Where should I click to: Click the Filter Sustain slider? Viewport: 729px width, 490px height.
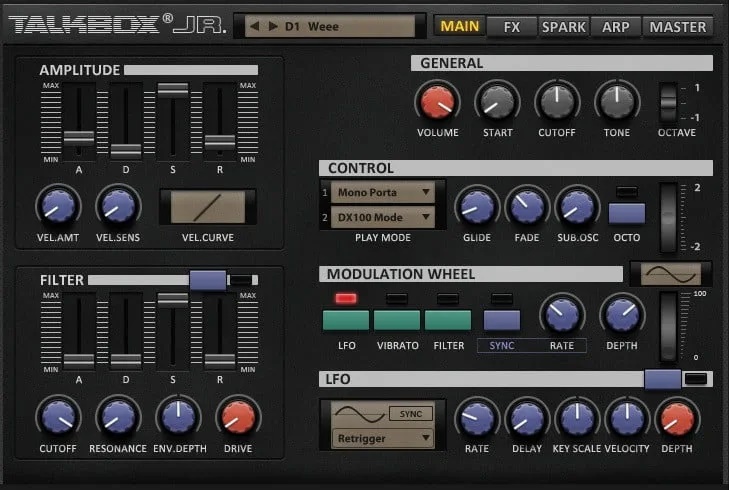coord(172,299)
